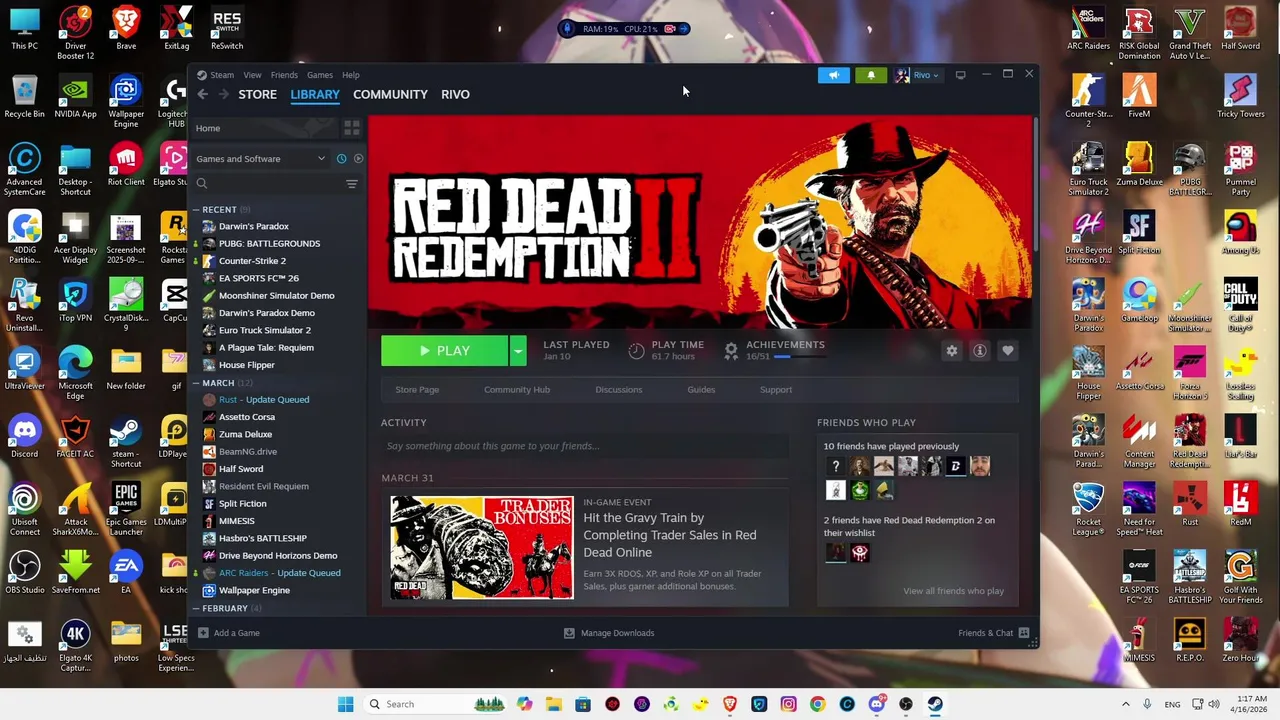The width and height of the screenshot is (1280, 720).
Task: Switch library to grid collections view
Action: 351,128
